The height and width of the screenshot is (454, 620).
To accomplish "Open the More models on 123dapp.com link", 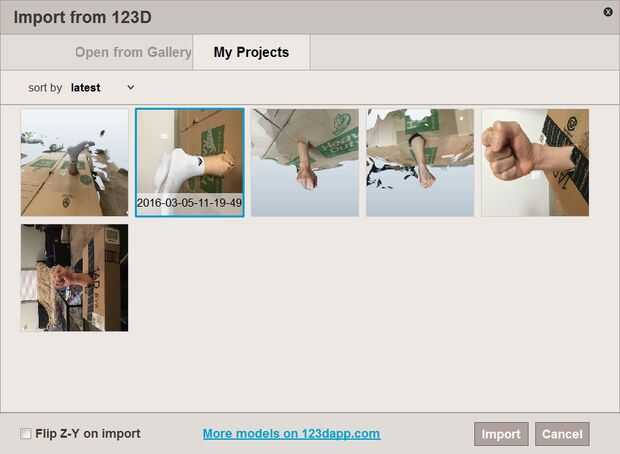I will click(291, 434).
